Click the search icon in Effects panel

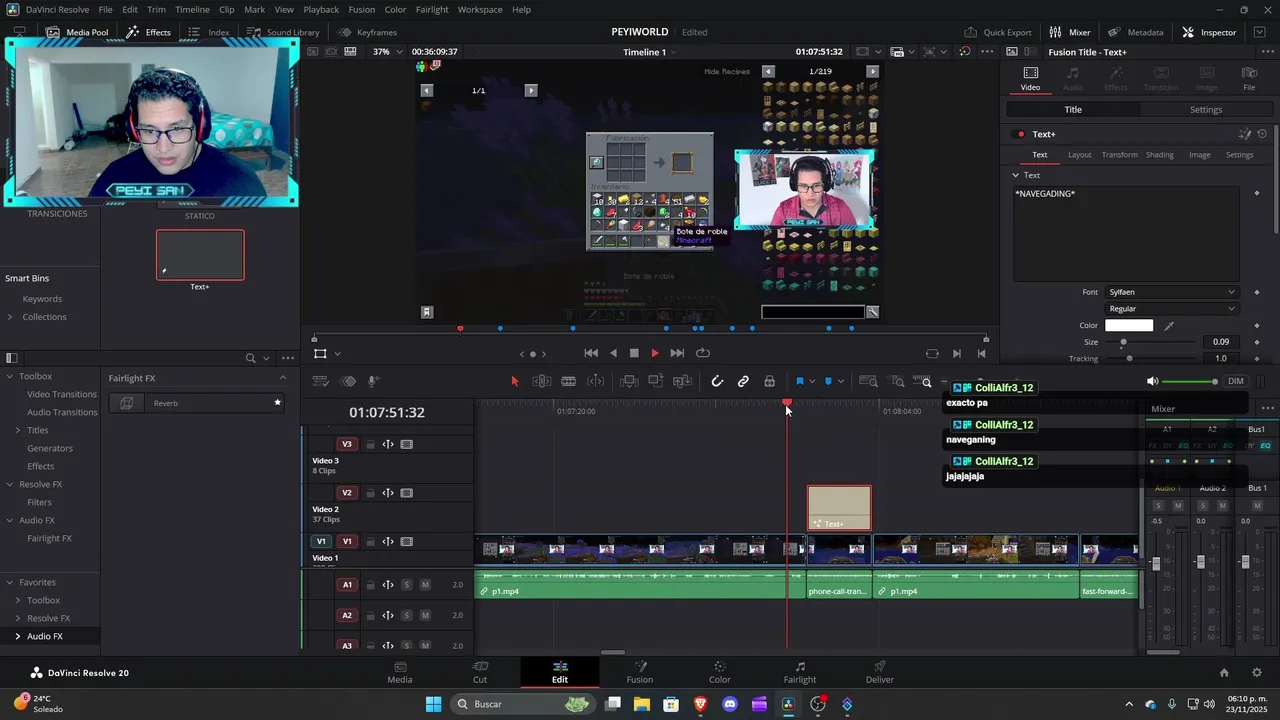point(251,358)
